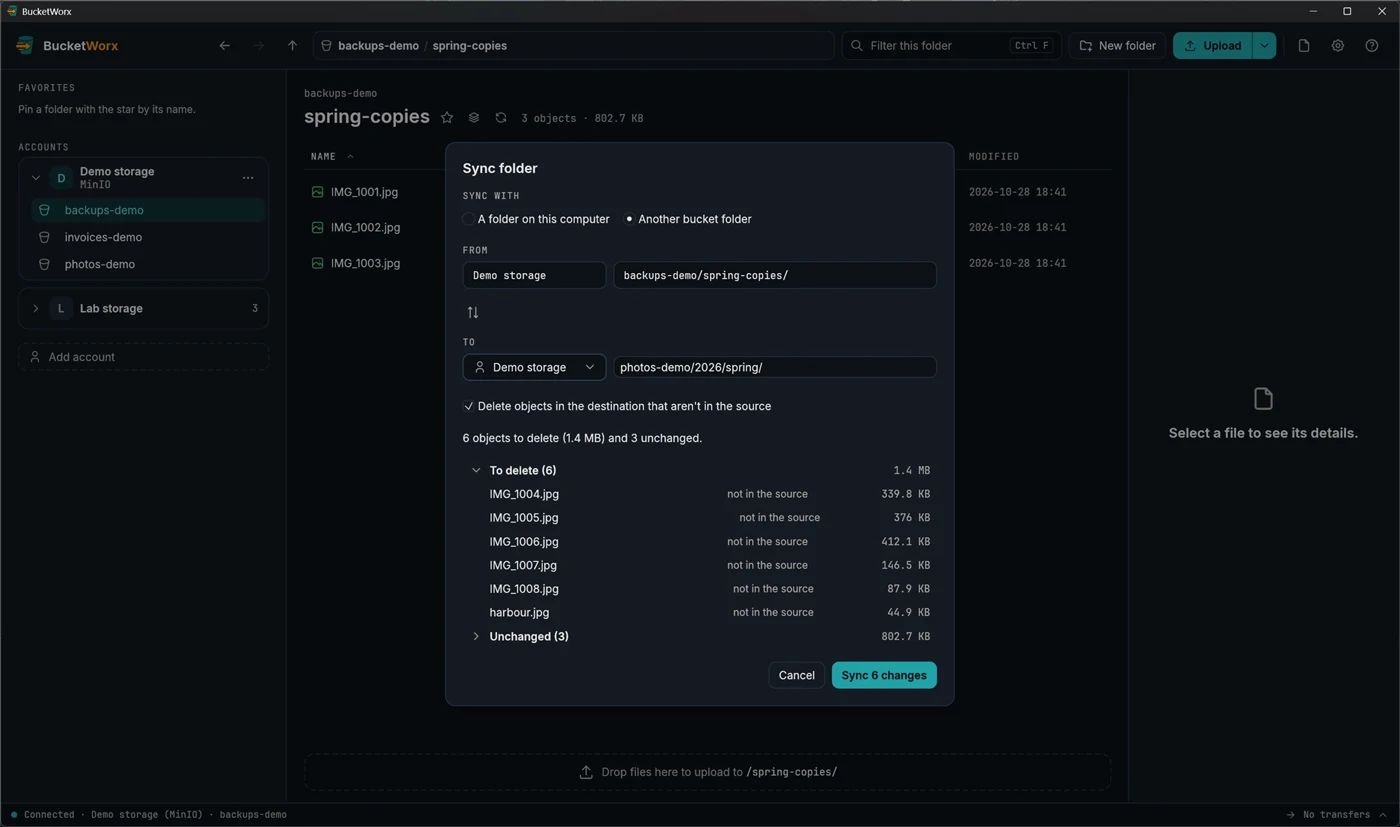Click the layers icon beside spring-copies
Viewport: 1400px width, 827px height.
(x=474, y=118)
